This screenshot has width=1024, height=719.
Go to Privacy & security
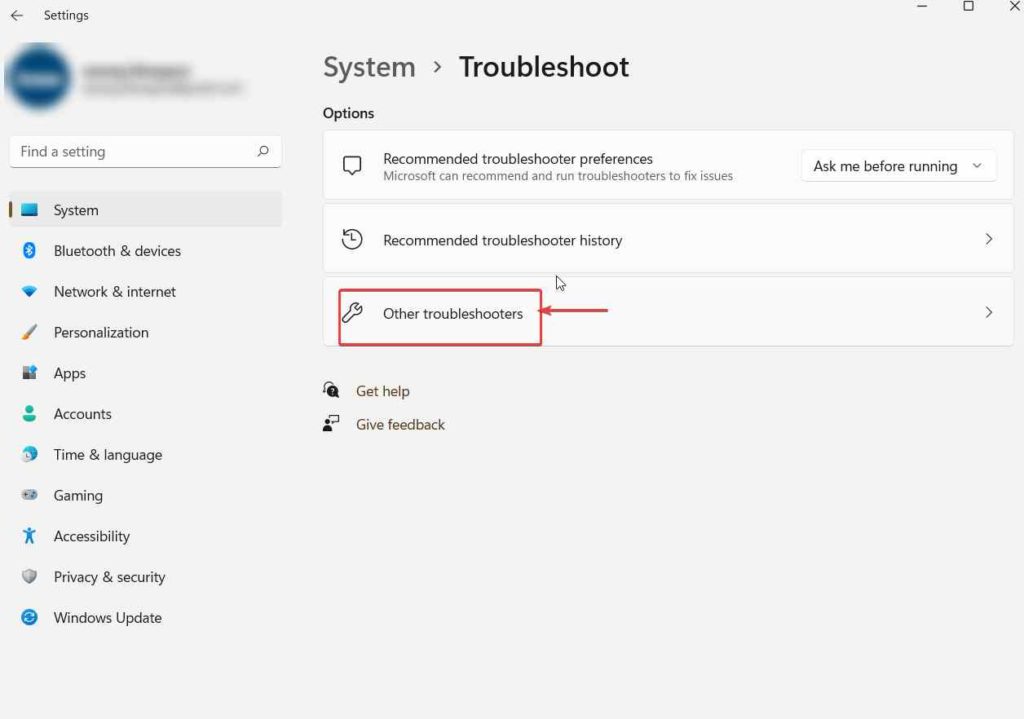[145, 577]
